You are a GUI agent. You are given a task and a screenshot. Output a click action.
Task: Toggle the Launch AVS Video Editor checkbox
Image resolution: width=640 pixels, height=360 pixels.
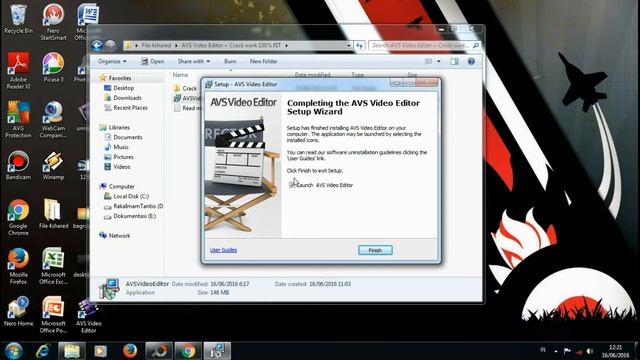pos(292,185)
